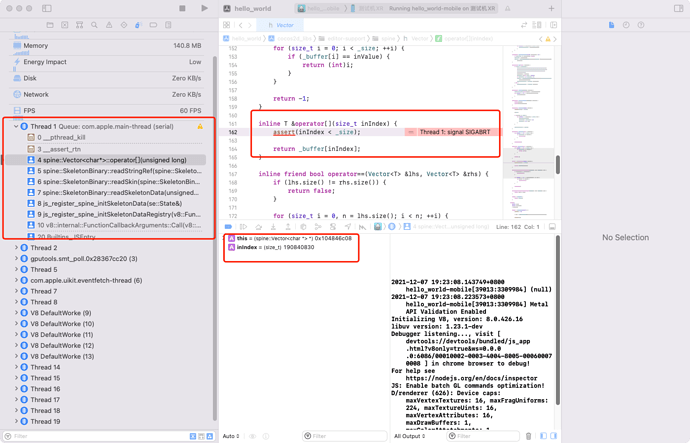Select the Energy Impact gauge
This screenshot has width=690, height=443.
pos(107,62)
